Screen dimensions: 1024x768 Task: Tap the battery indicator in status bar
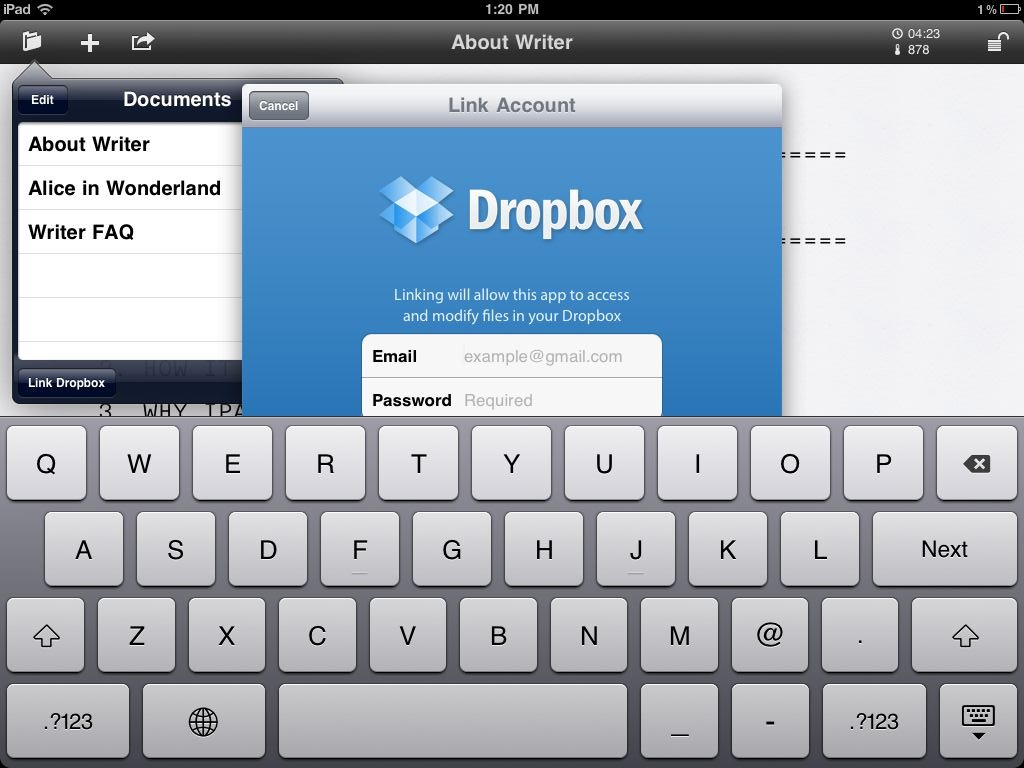[1009, 9]
